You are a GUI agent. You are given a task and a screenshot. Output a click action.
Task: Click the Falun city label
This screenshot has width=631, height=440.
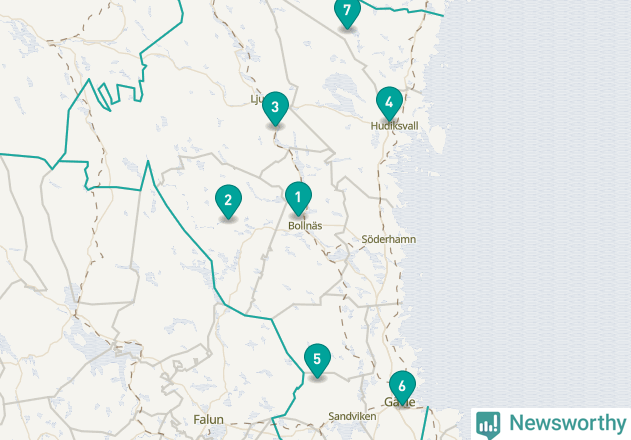(208, 420)
